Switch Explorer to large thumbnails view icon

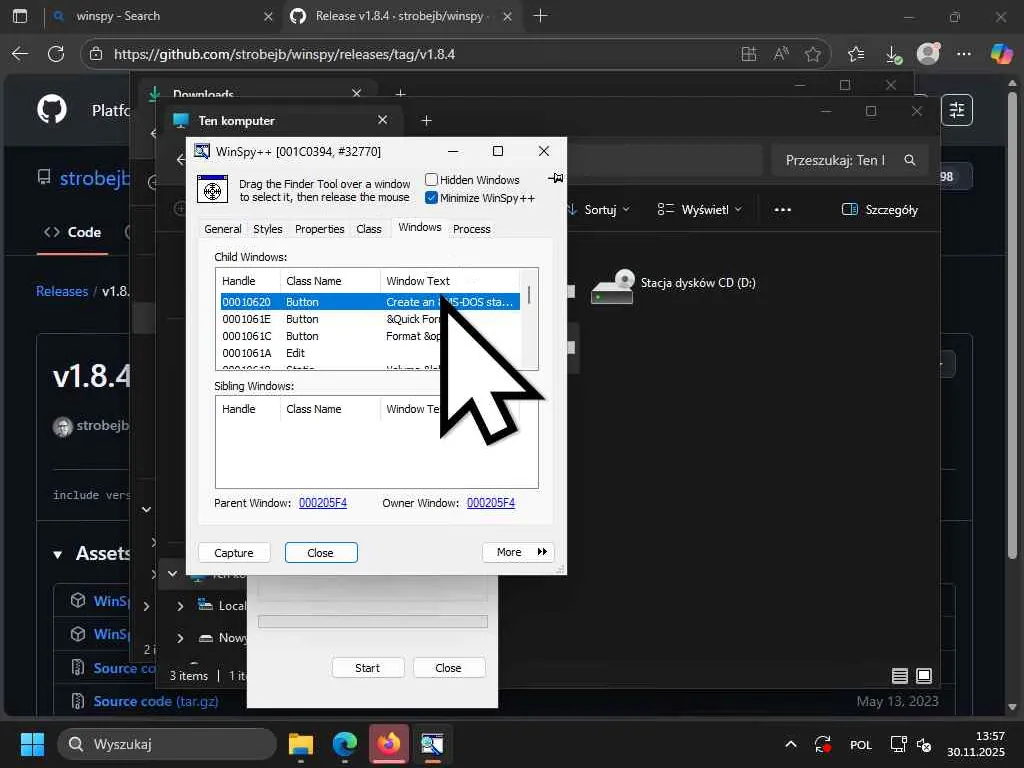tap(924, 676)
